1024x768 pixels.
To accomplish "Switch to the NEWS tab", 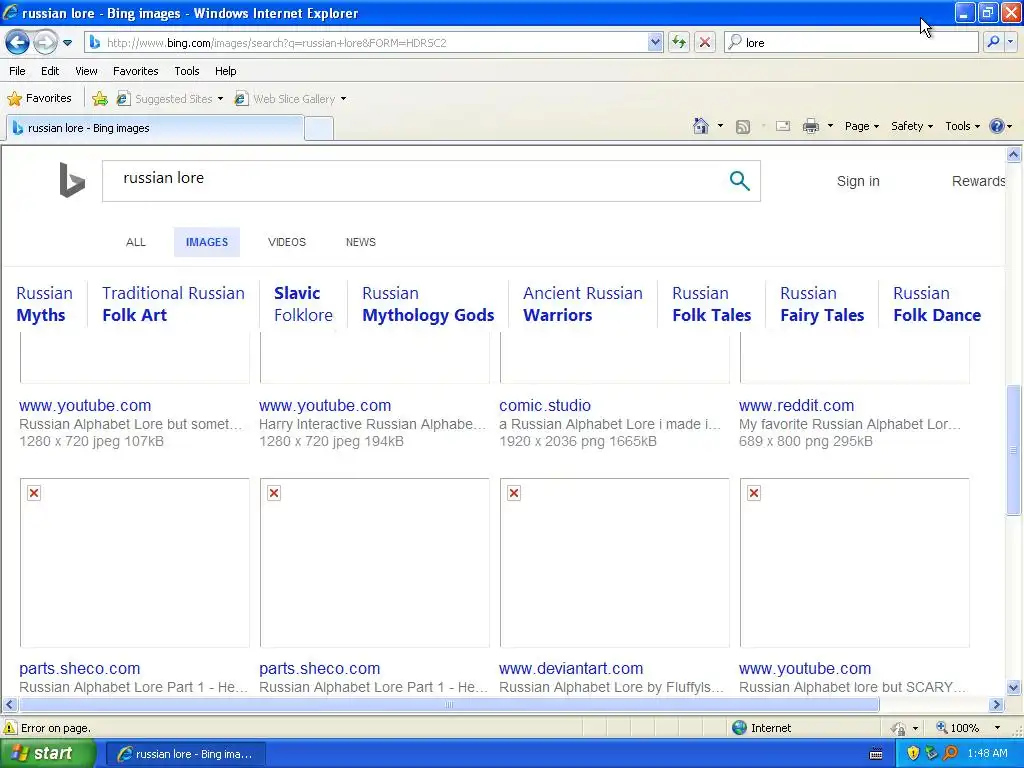I will (360, 242).
